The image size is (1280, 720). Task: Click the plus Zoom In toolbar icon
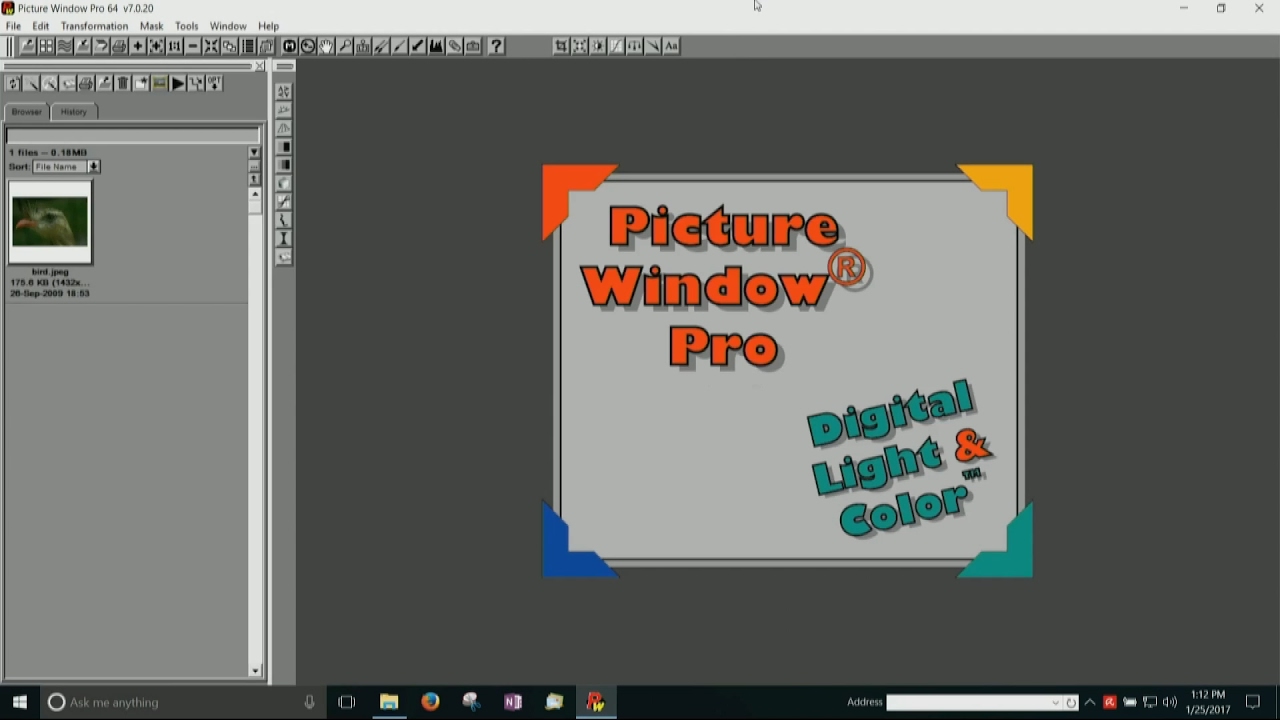coord(138,46)
